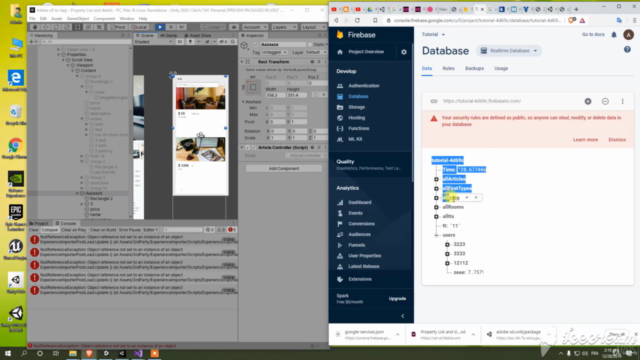The image size is (640, 360).
Task: Click Clear button in Console
Action: tap(33, 230)
